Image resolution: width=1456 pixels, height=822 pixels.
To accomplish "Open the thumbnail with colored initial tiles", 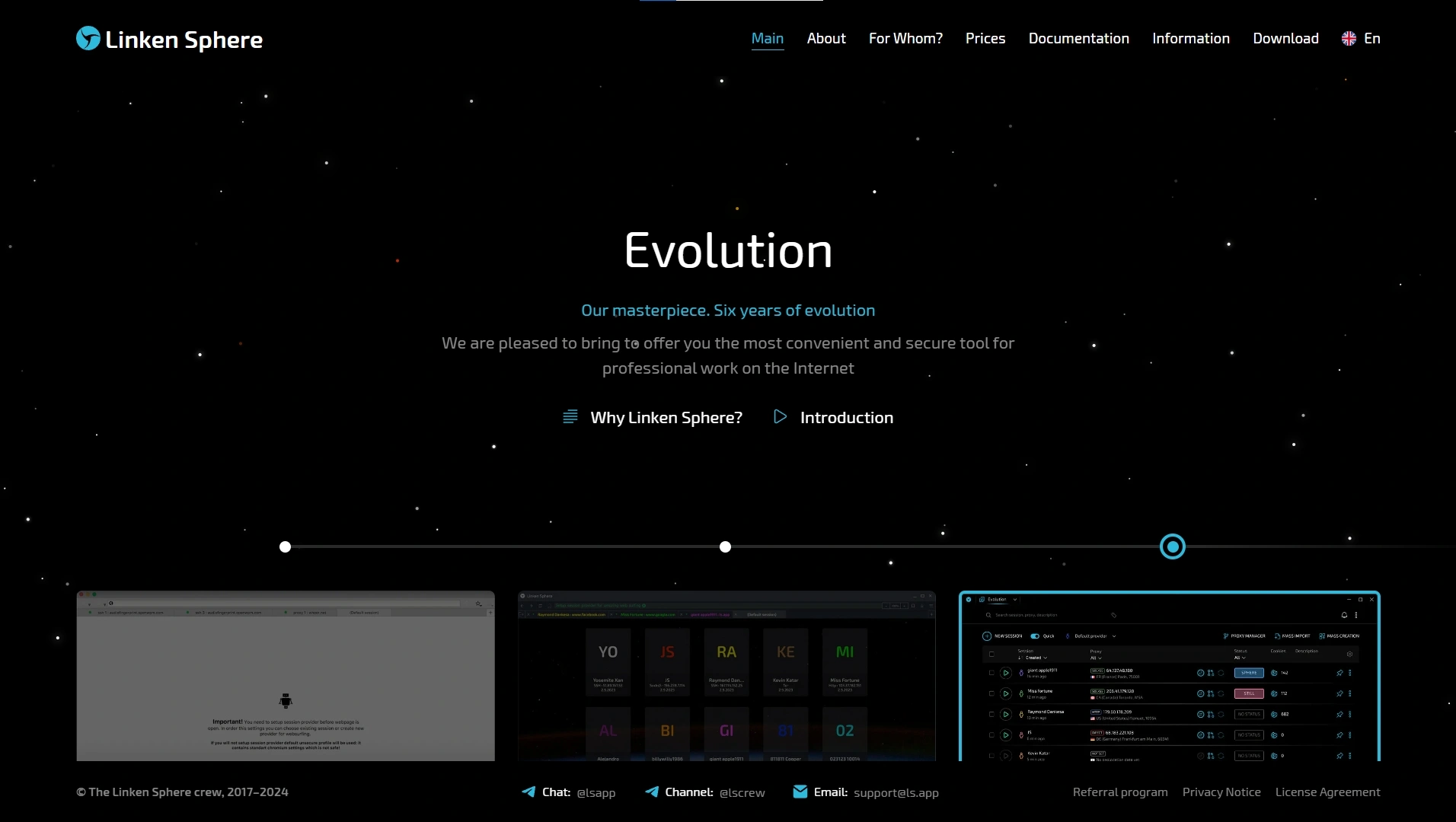I will pos(726,676).
